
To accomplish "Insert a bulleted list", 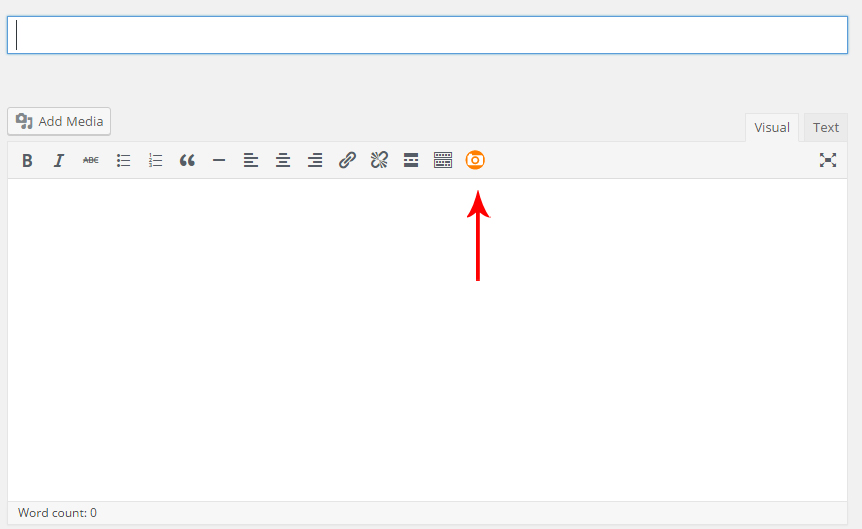I will 123,161.
